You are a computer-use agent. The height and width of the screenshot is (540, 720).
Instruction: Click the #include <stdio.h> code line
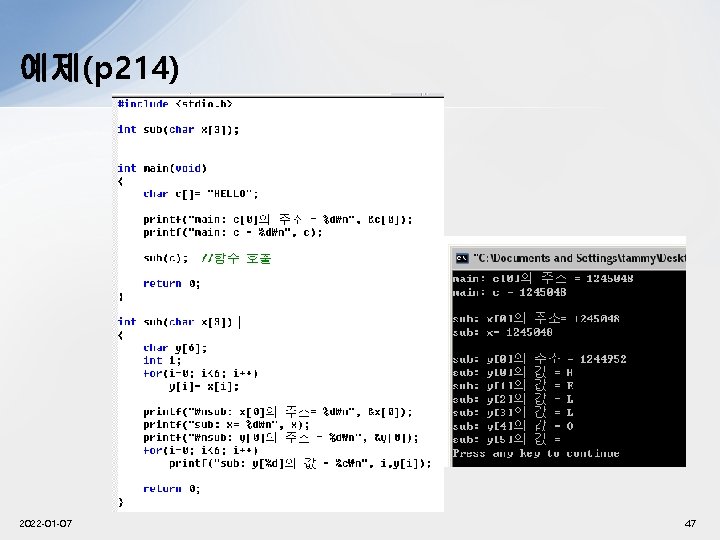[x=175, y=104]
